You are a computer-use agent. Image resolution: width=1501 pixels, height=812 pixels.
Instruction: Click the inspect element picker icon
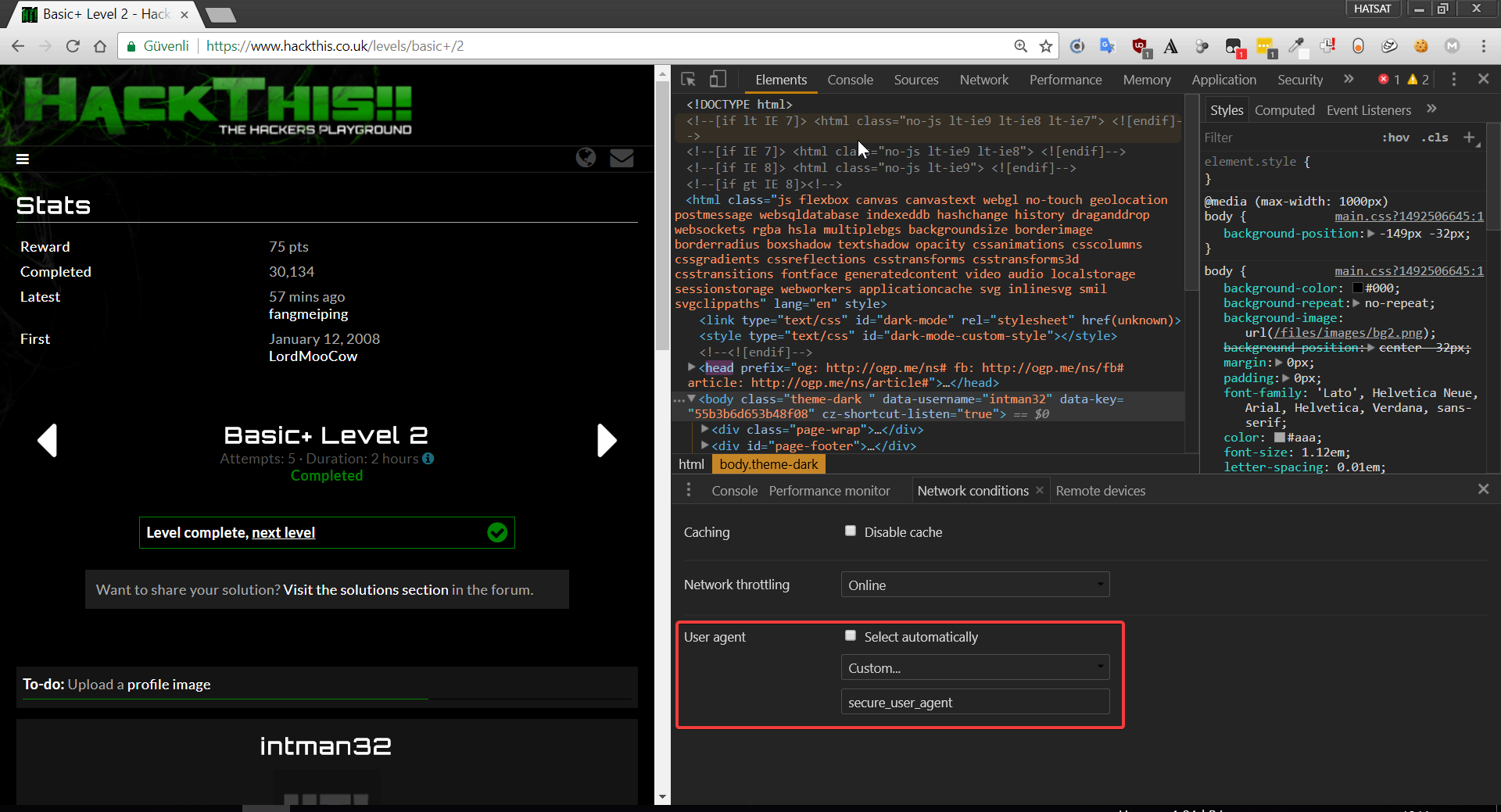(x=688, y=79)
